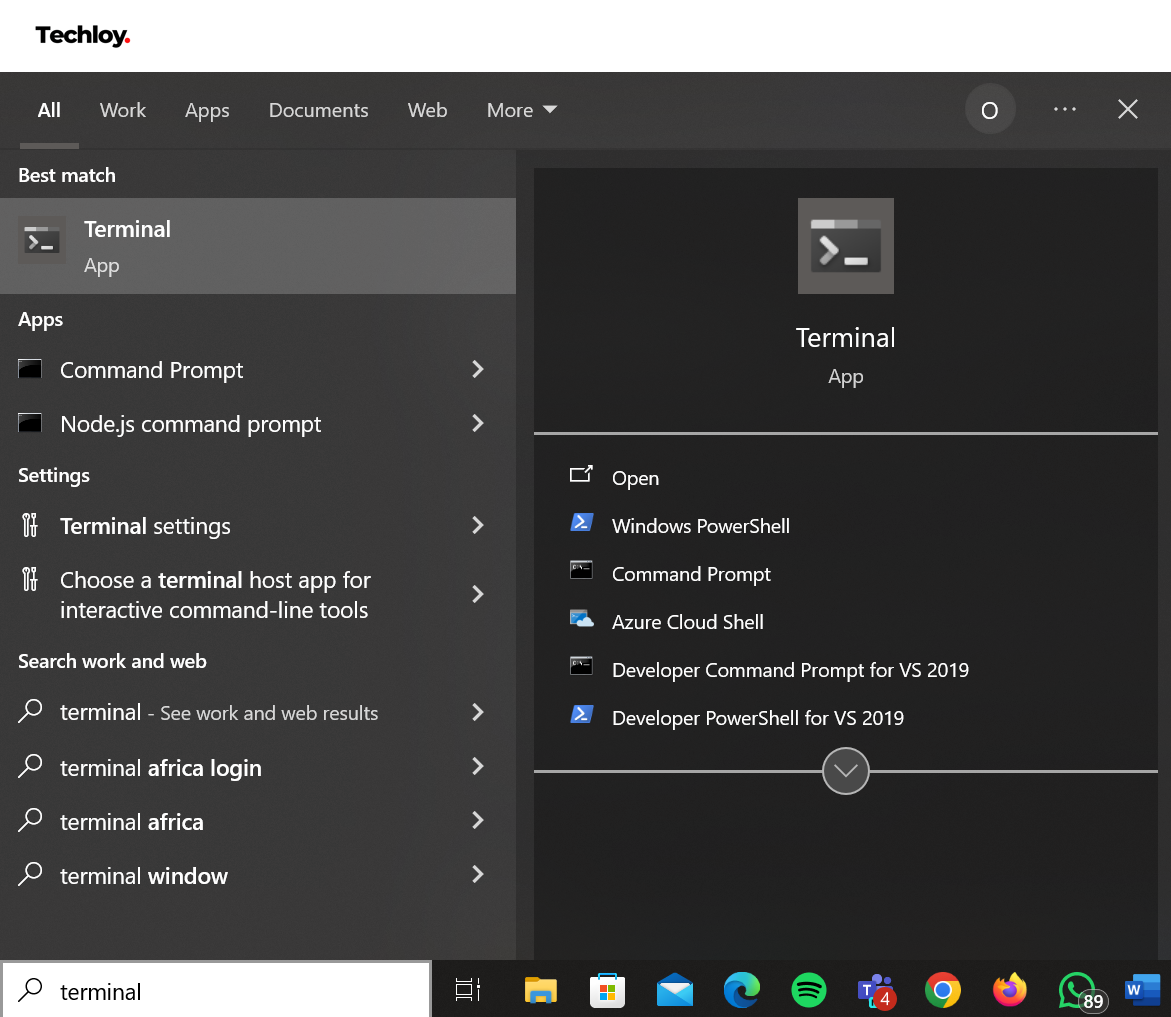The width and height of the screenshot is (1171, 1017).
Task: Click the Node.js command prompt icon
Action: 30,423
